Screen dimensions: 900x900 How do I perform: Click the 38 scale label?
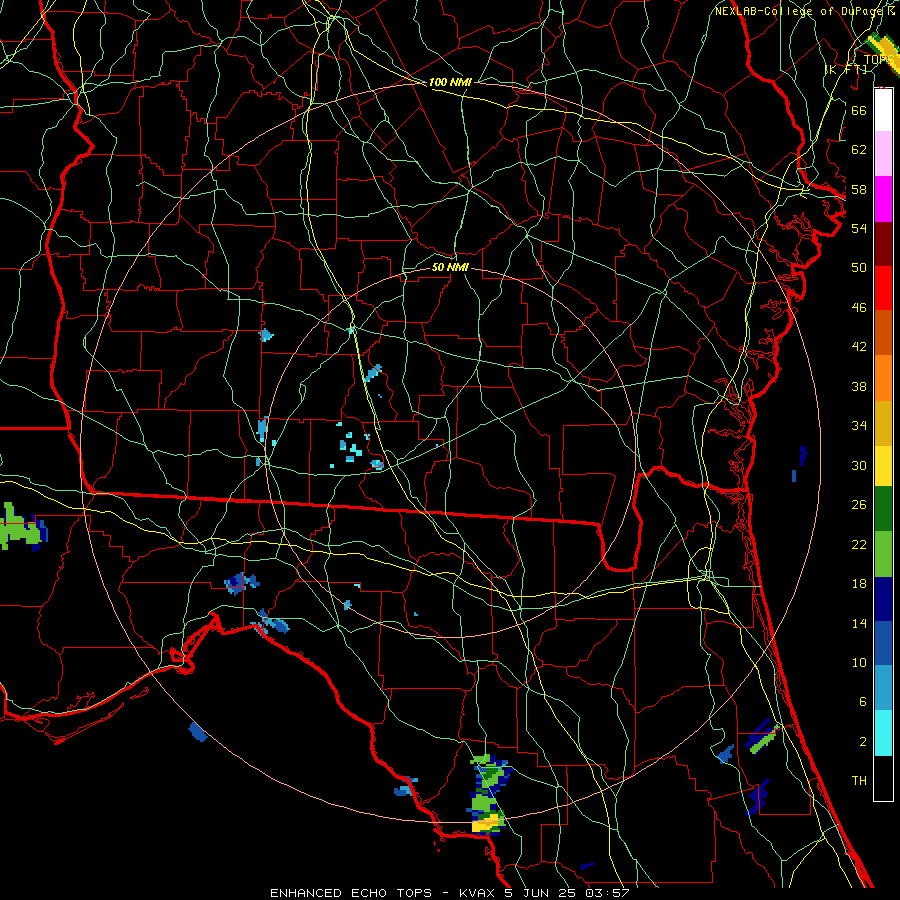click(859, 386)
